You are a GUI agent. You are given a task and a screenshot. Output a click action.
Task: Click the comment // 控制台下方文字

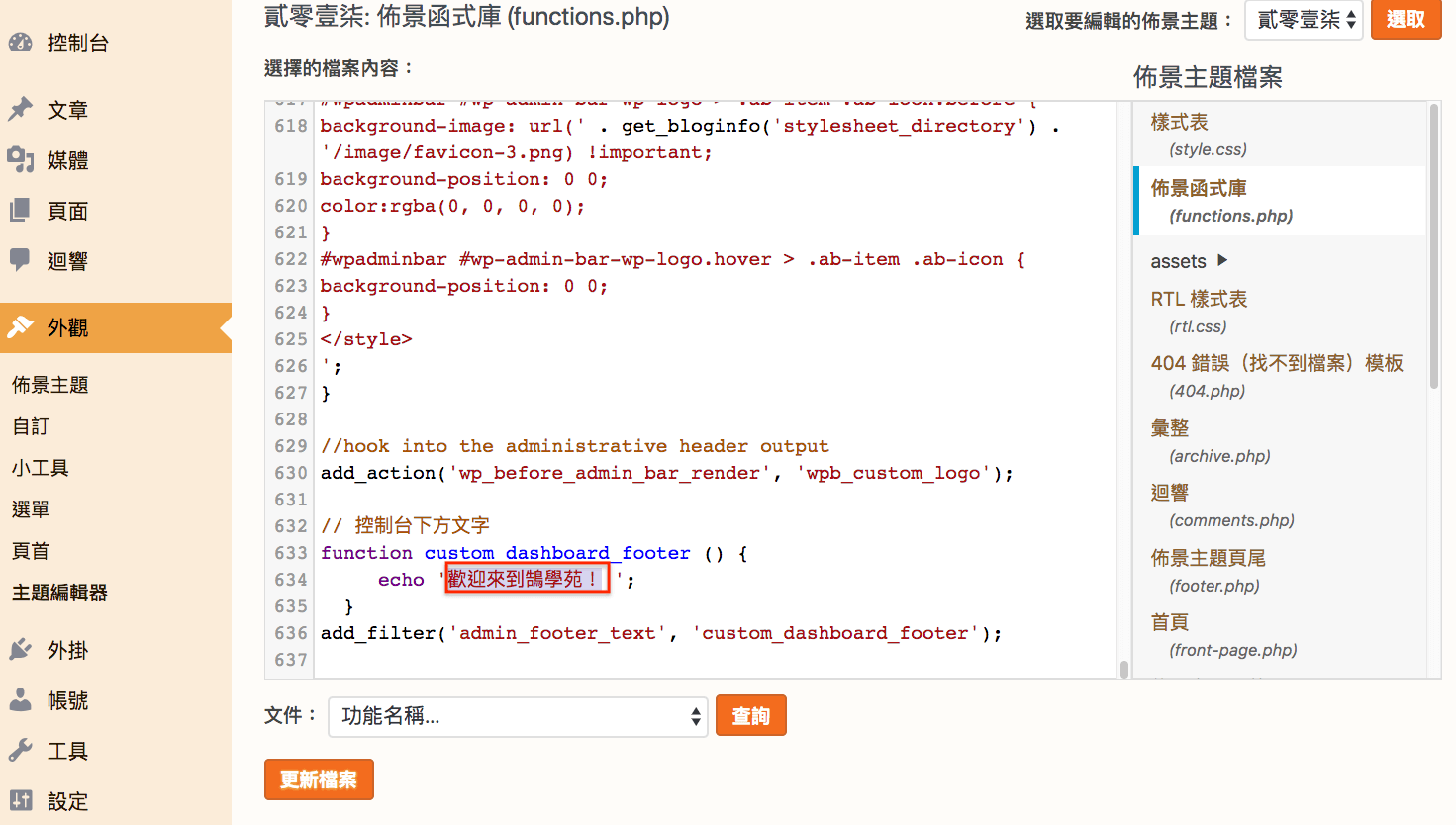(405, 525)
